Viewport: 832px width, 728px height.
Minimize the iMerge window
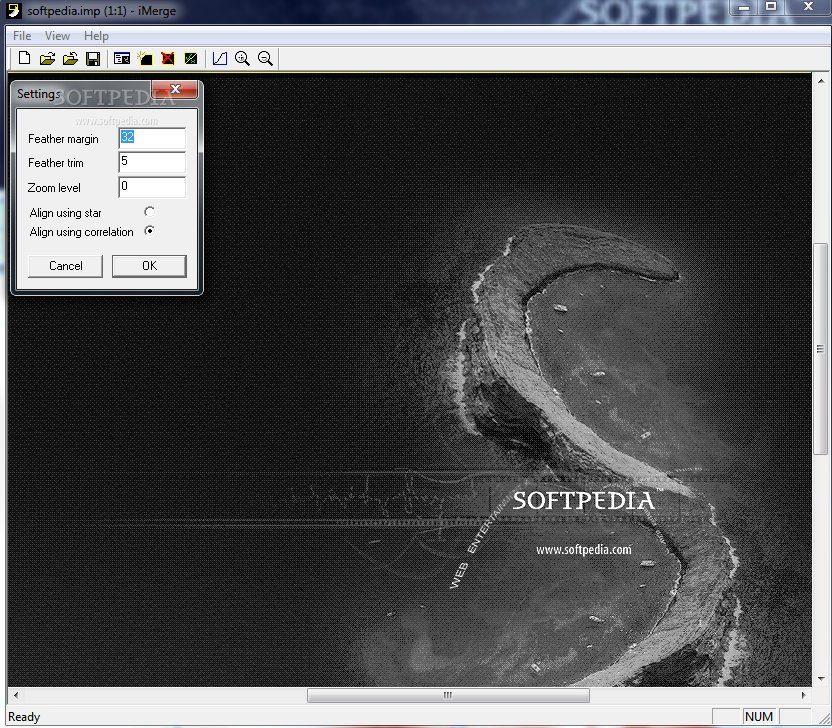tap(744, 7)
